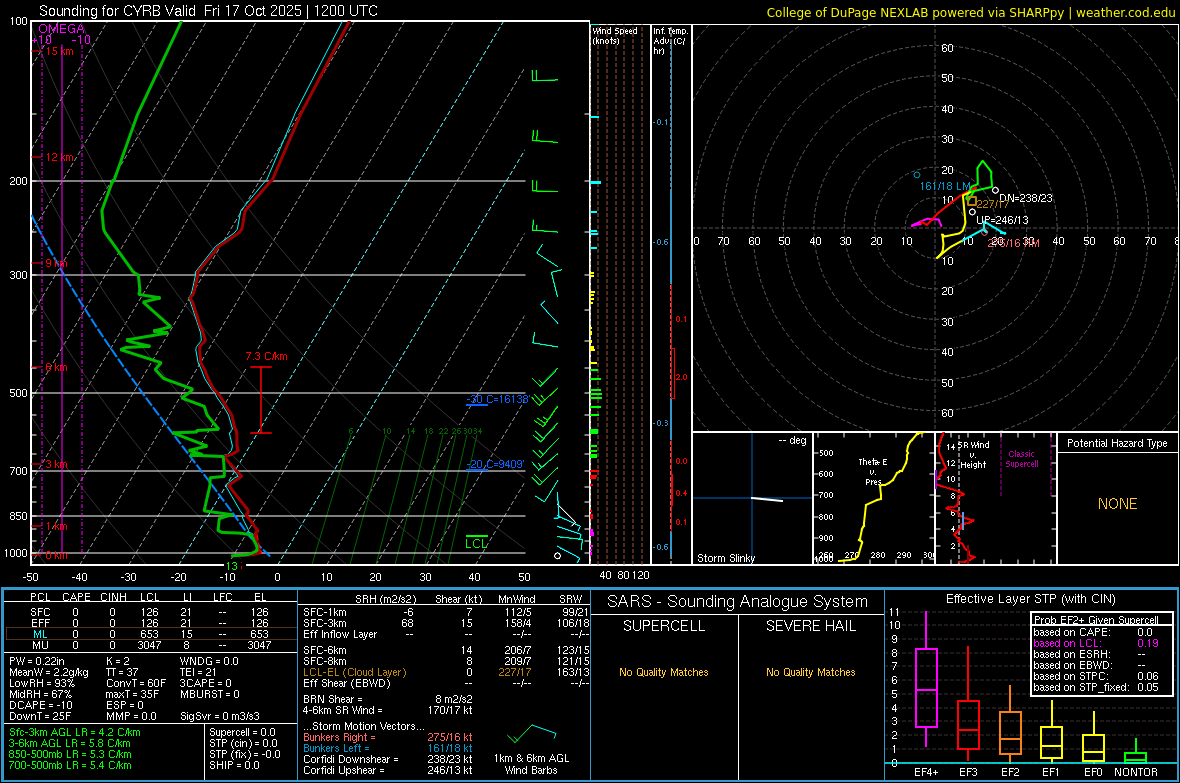The width and height of the screenshot is (1180, 783).
Task: Click the 'Corfidi Downshear =' vector line
Action: click(x=388, y=760)
